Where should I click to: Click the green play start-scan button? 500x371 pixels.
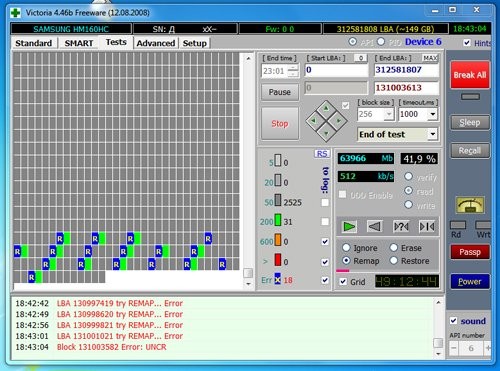[x=349, y=227]
